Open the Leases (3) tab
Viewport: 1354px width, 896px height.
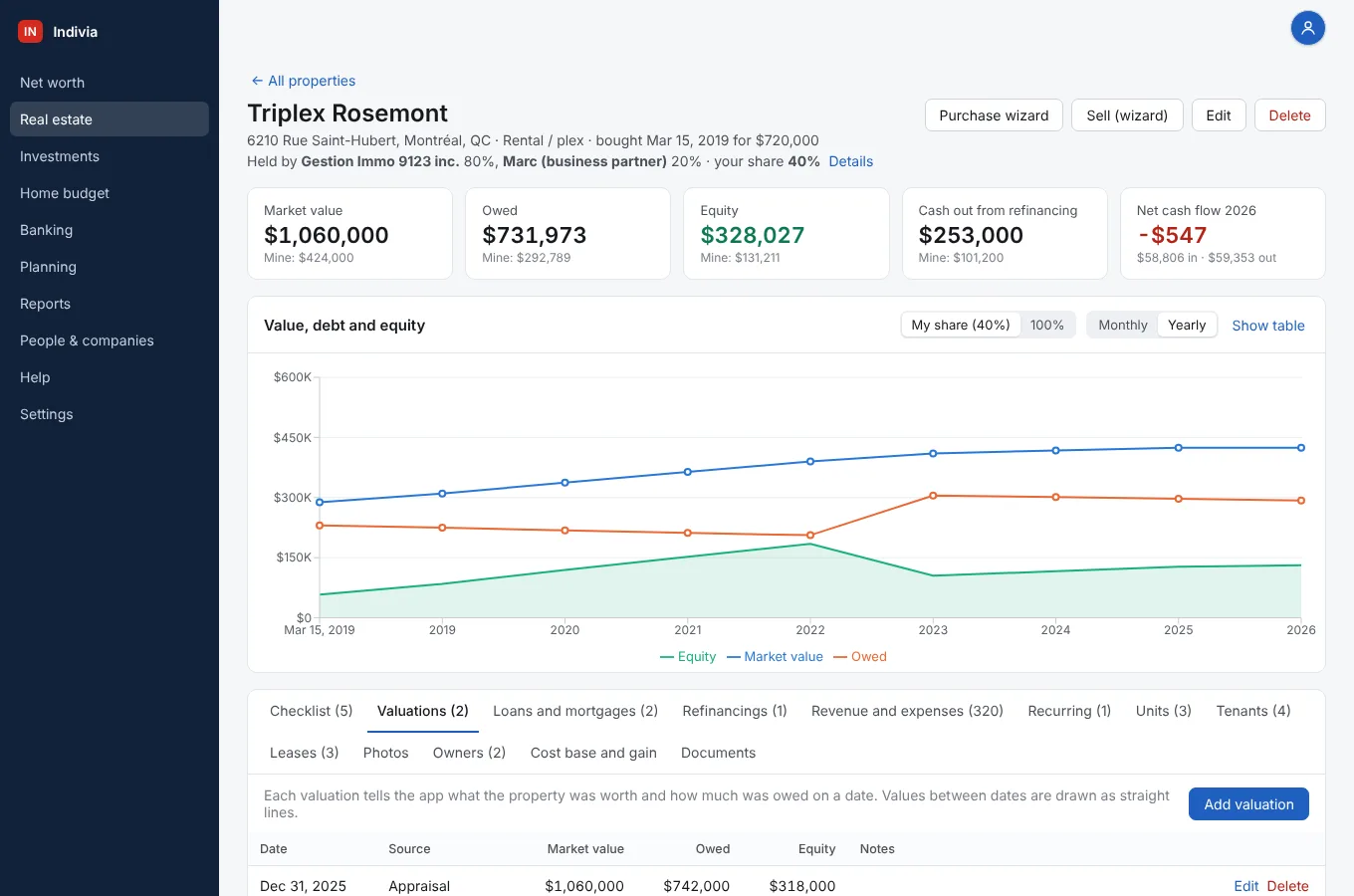tap(305, 753)
